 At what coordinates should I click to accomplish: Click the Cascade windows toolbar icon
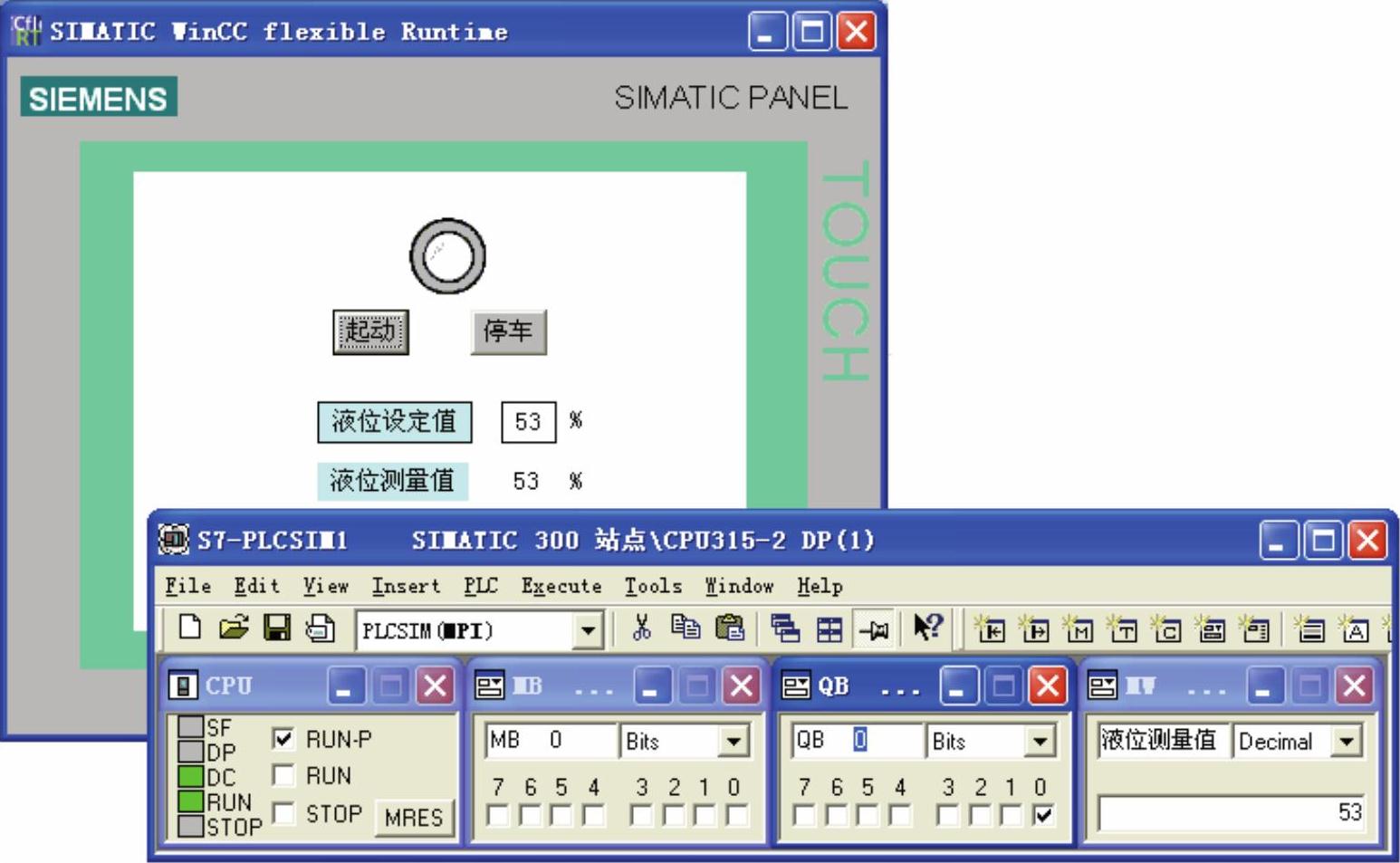(784, 628)
